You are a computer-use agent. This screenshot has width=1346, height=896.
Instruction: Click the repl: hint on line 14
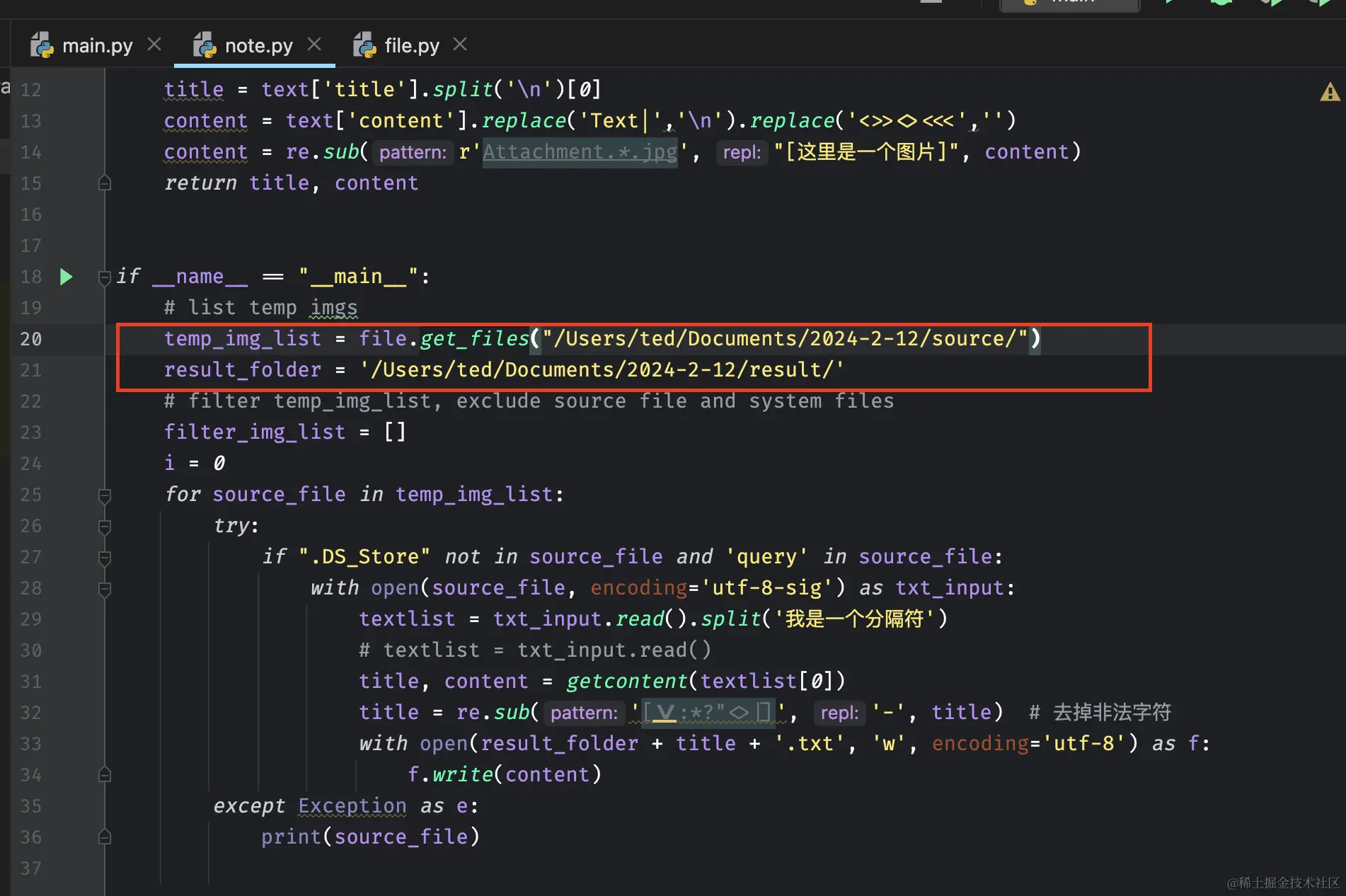(x=742, y=152)
